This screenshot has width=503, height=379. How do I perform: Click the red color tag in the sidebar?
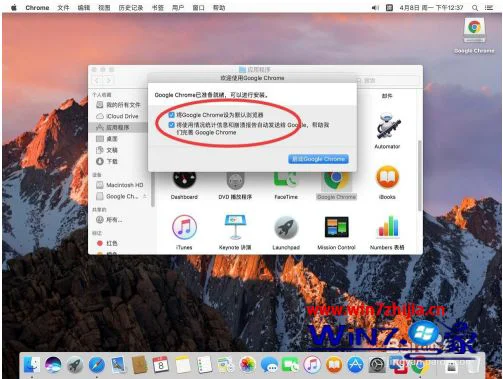coord(107,243)
